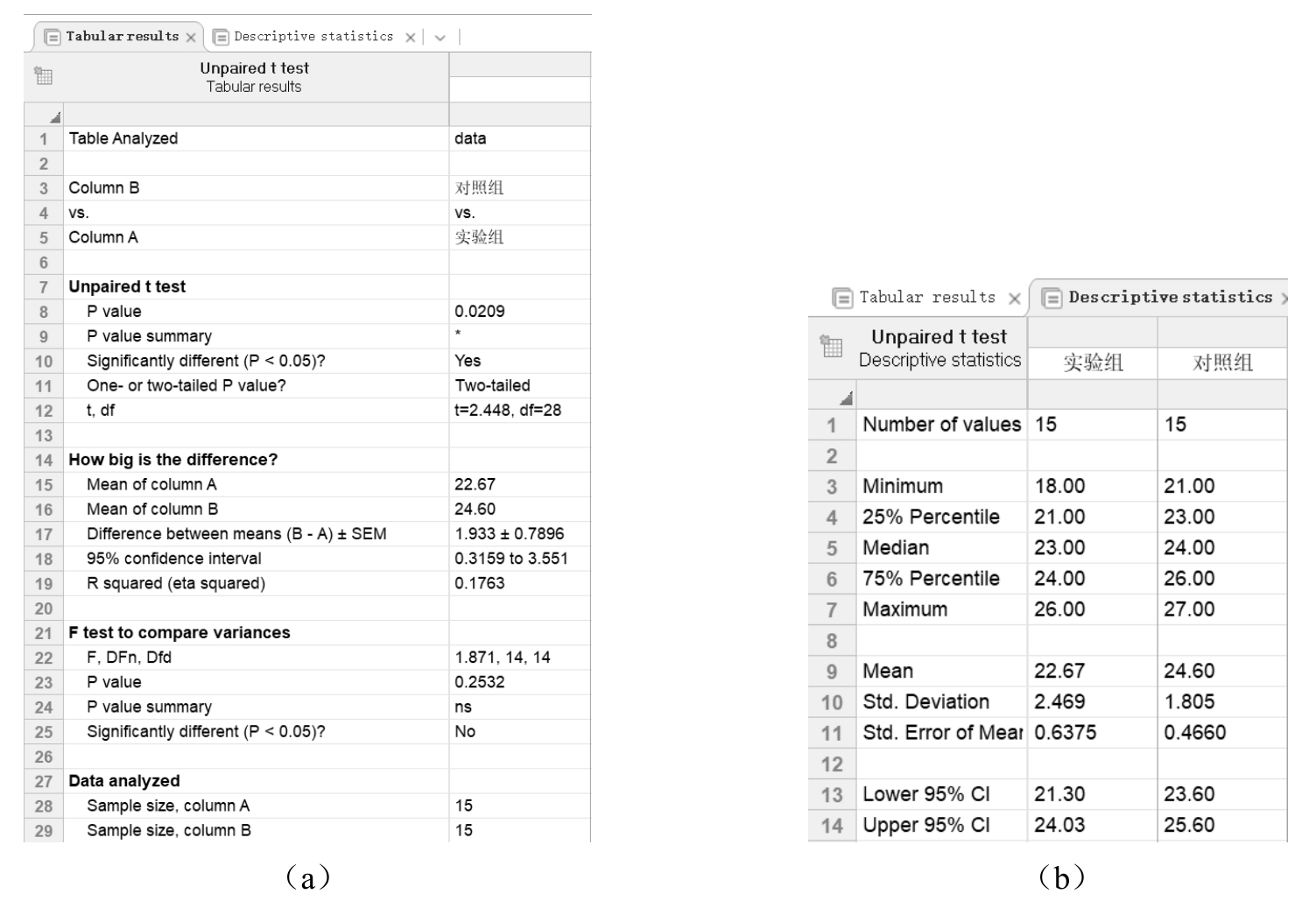Select the 对照组 column header in descriptive statistics

click(x=1221, y=362)
